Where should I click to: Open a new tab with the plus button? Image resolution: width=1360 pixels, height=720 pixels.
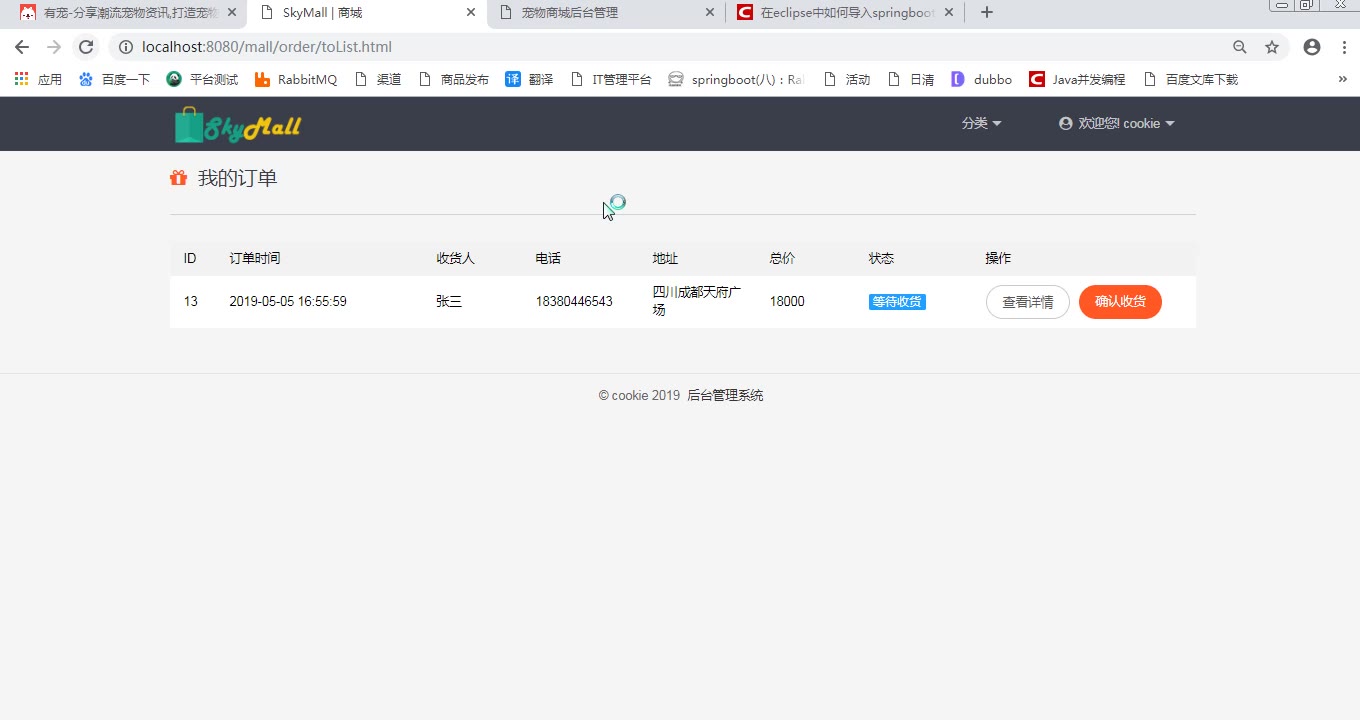pyautogui.click(x=987, y=12)
